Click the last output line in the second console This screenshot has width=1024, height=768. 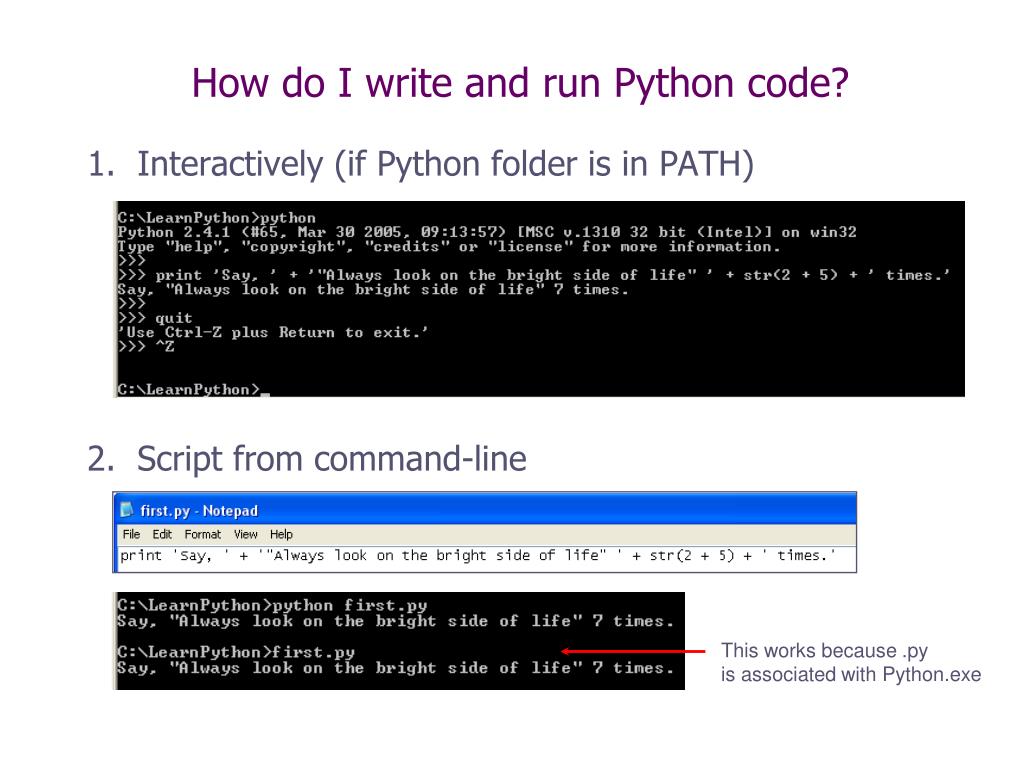[x=395, y=668]
